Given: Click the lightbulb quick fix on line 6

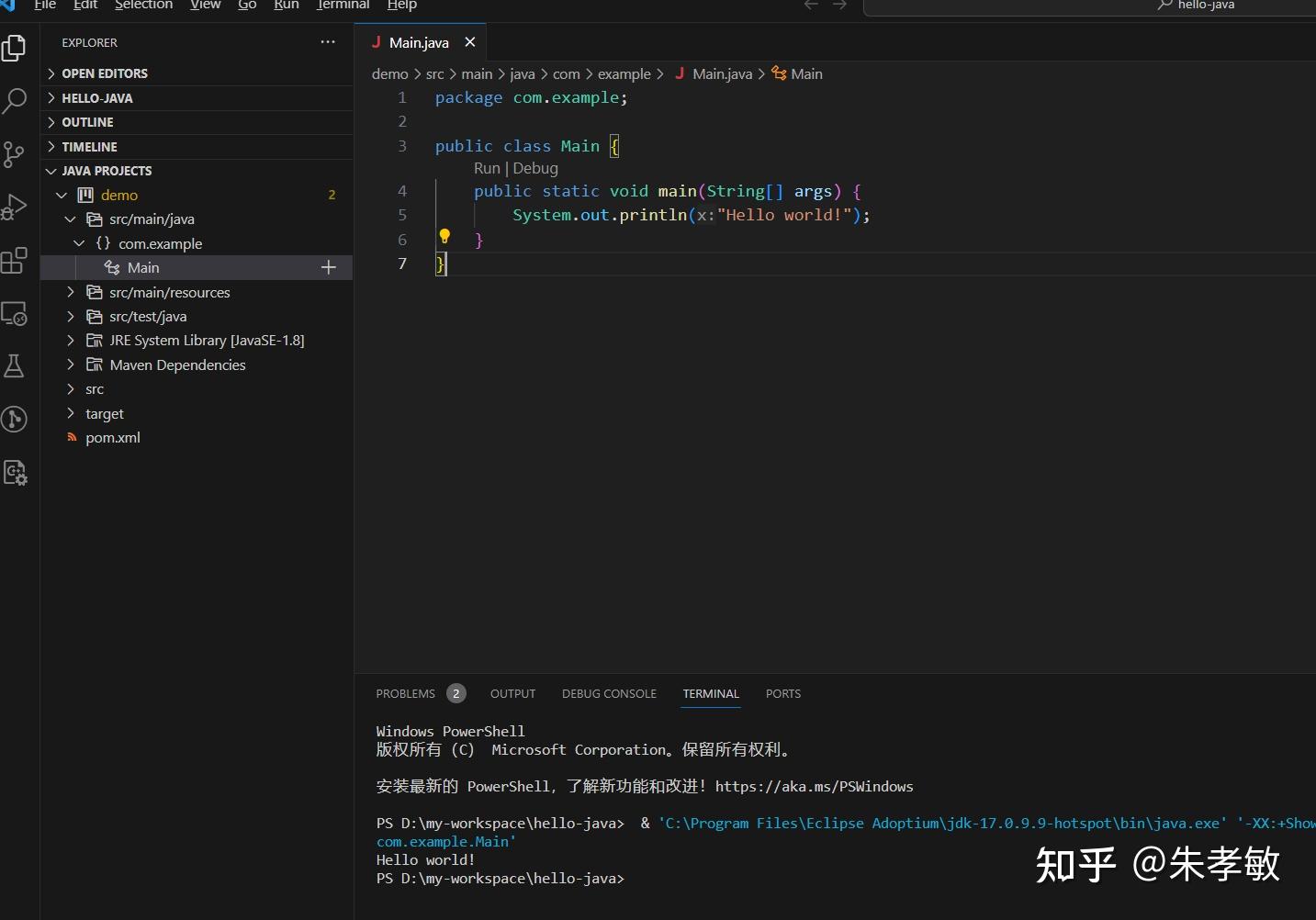Looking at the screenshot, I should [444, 236].
